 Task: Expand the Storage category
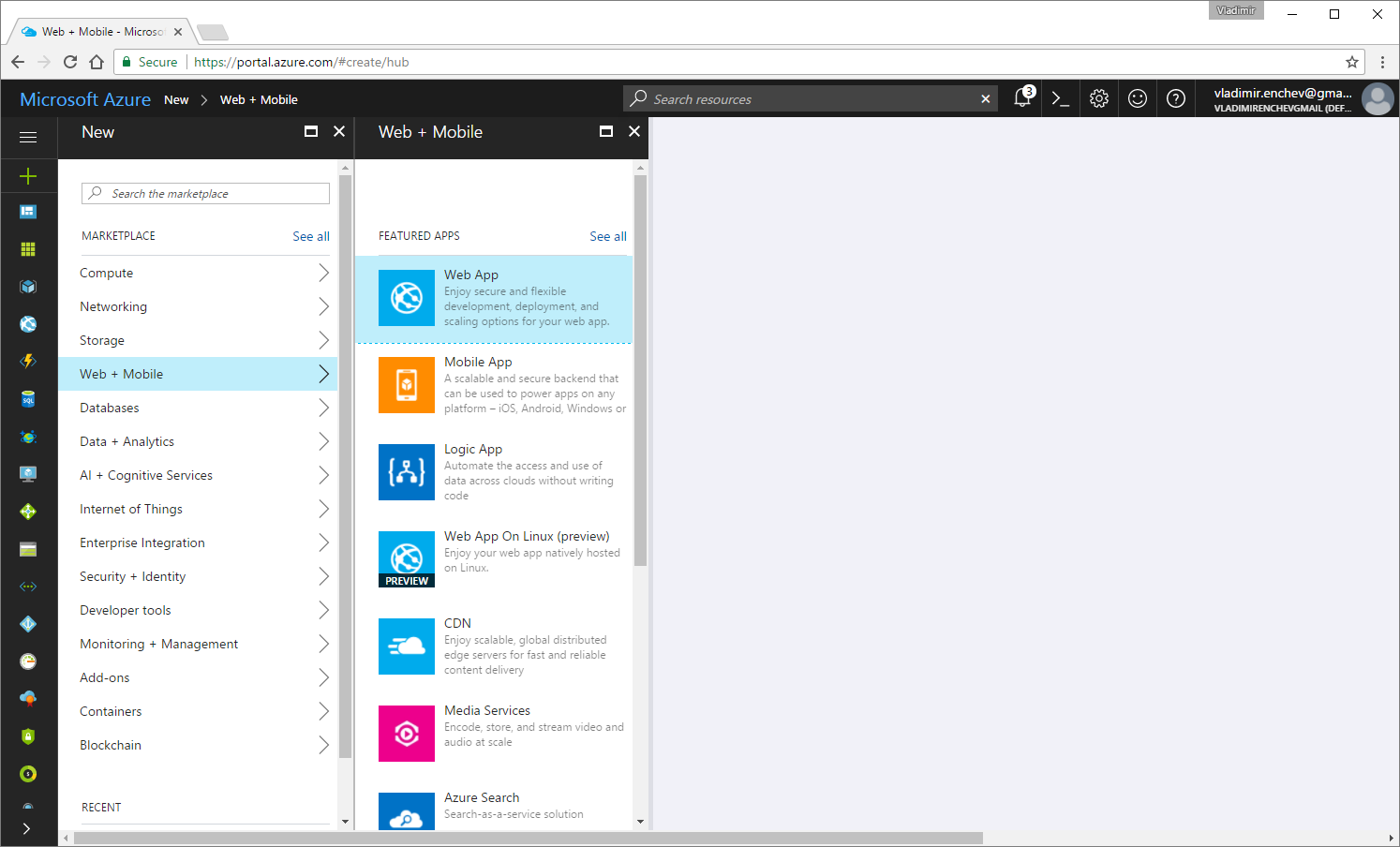(x=198, y=340)
